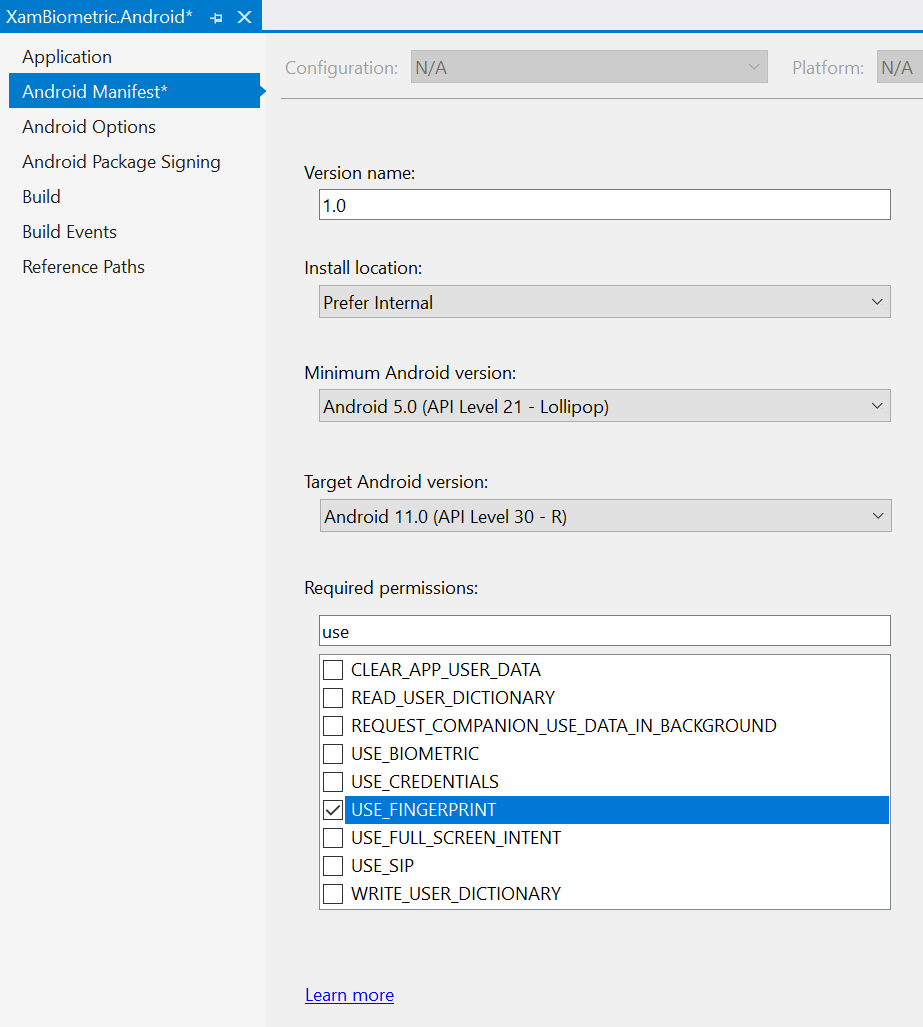
Task: Check the WRITE_USER_DICTIONARY permission
Action: (x=333, y=893)
